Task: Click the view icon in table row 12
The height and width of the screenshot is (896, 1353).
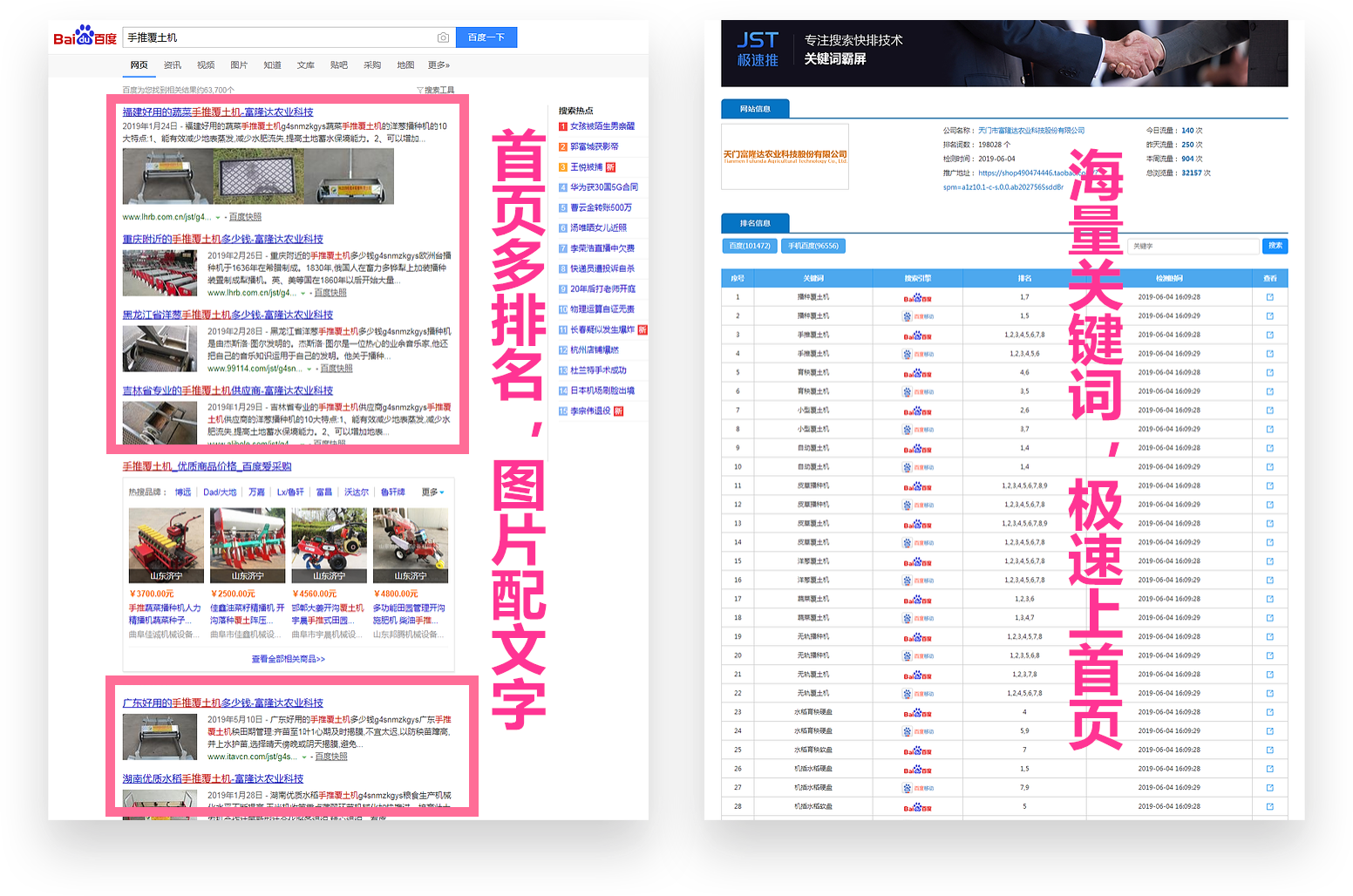Action: [x=1269, y=505]
